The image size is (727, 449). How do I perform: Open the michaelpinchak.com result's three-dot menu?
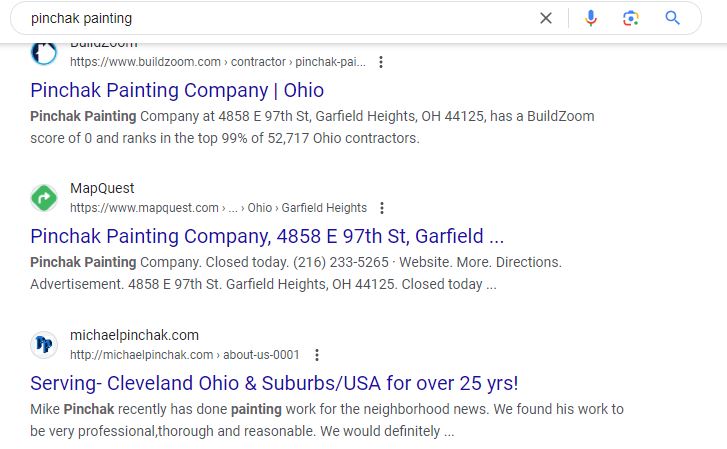[317, 355]
